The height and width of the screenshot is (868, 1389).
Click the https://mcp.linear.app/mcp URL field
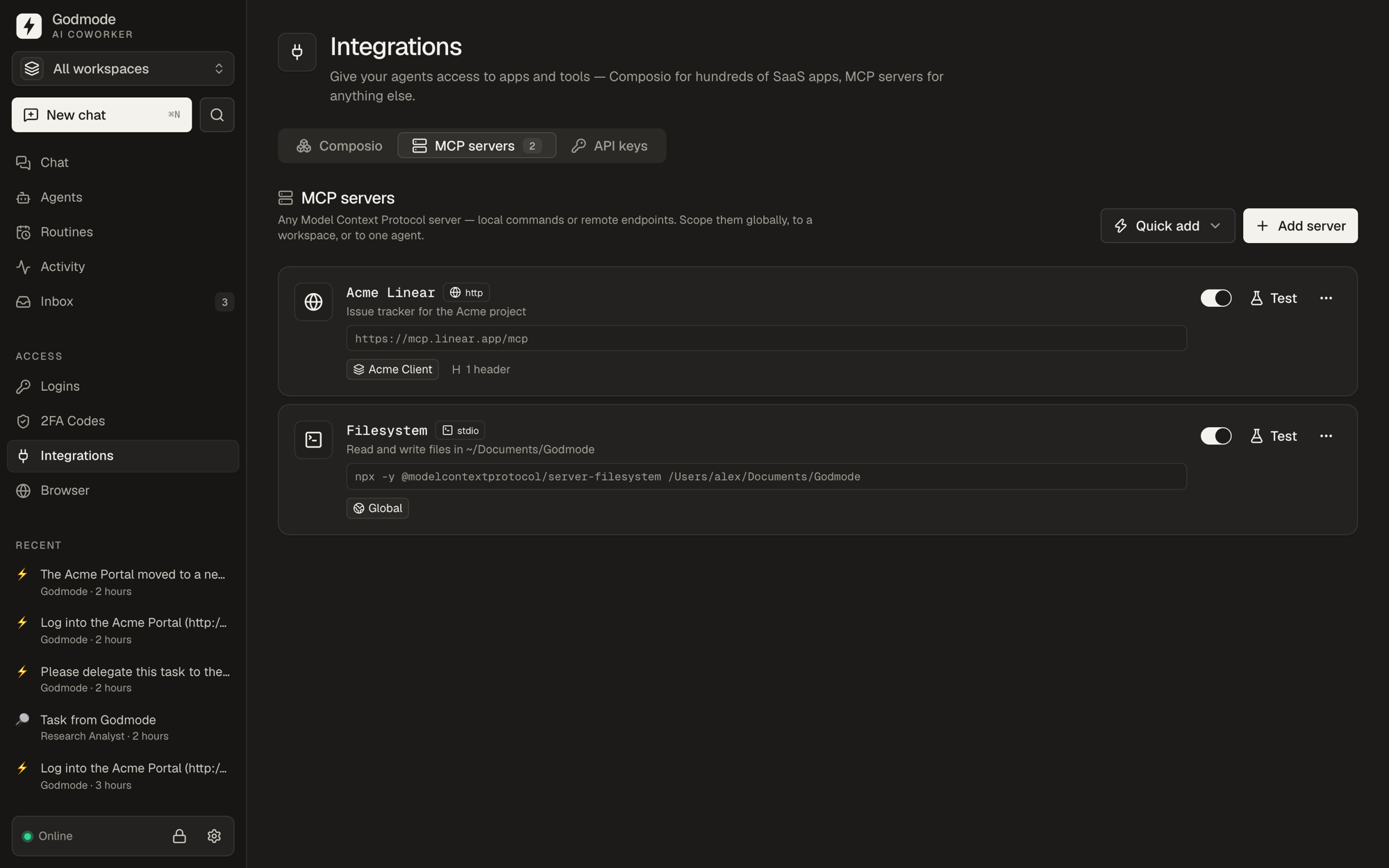coord(767,339)
